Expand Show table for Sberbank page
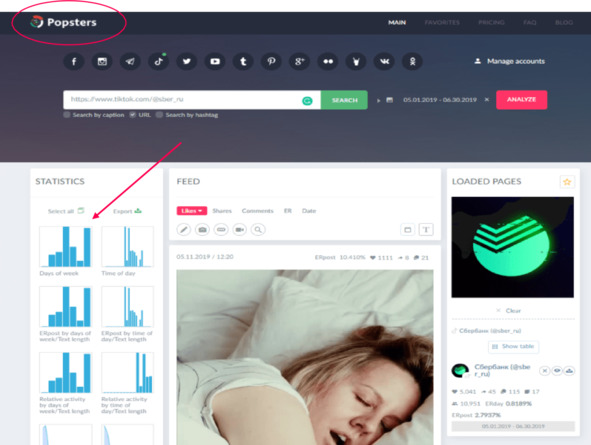Screen dimensions: 591x445 tap(513, 346)
